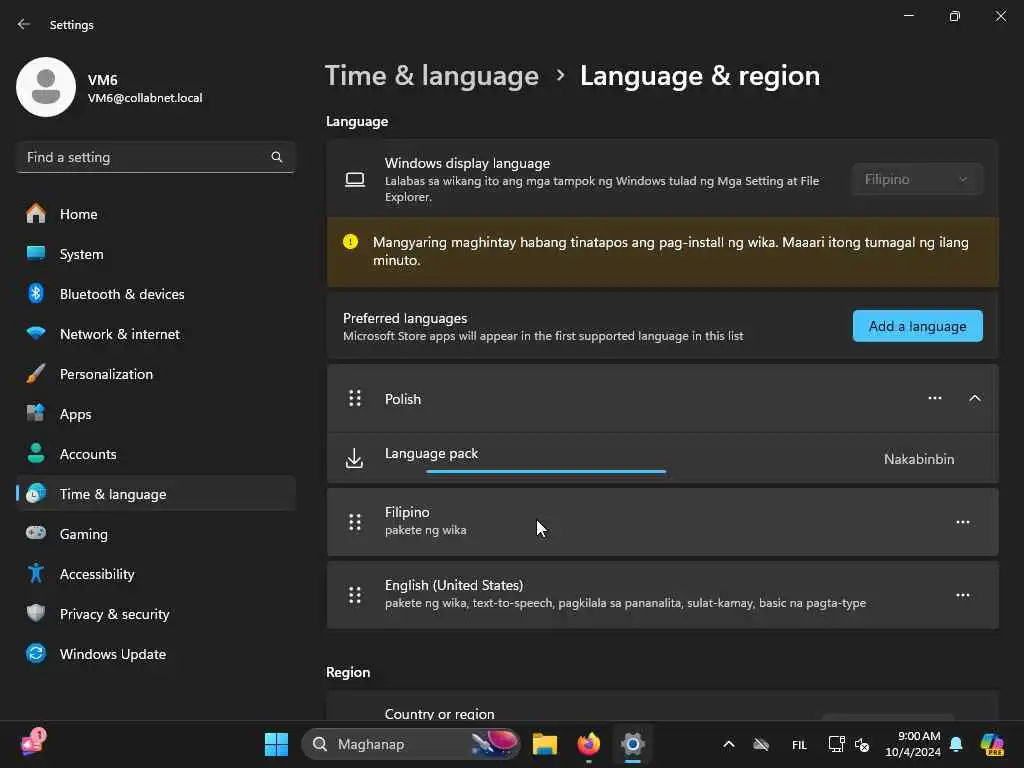
Task: Open the 9:00 AM clock and date
Action: (x=912, y=744)
